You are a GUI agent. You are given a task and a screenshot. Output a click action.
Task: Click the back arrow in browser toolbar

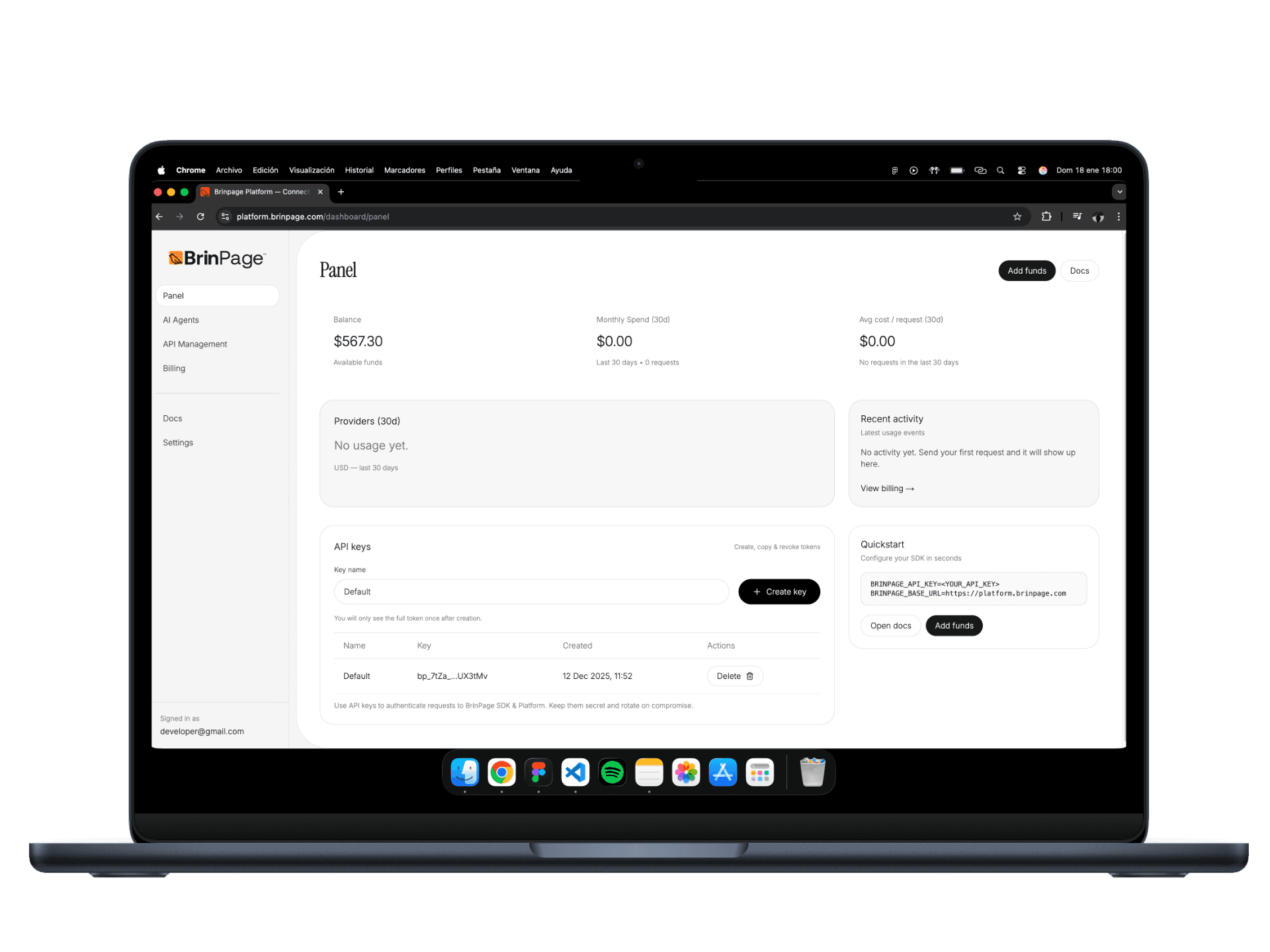159,217
